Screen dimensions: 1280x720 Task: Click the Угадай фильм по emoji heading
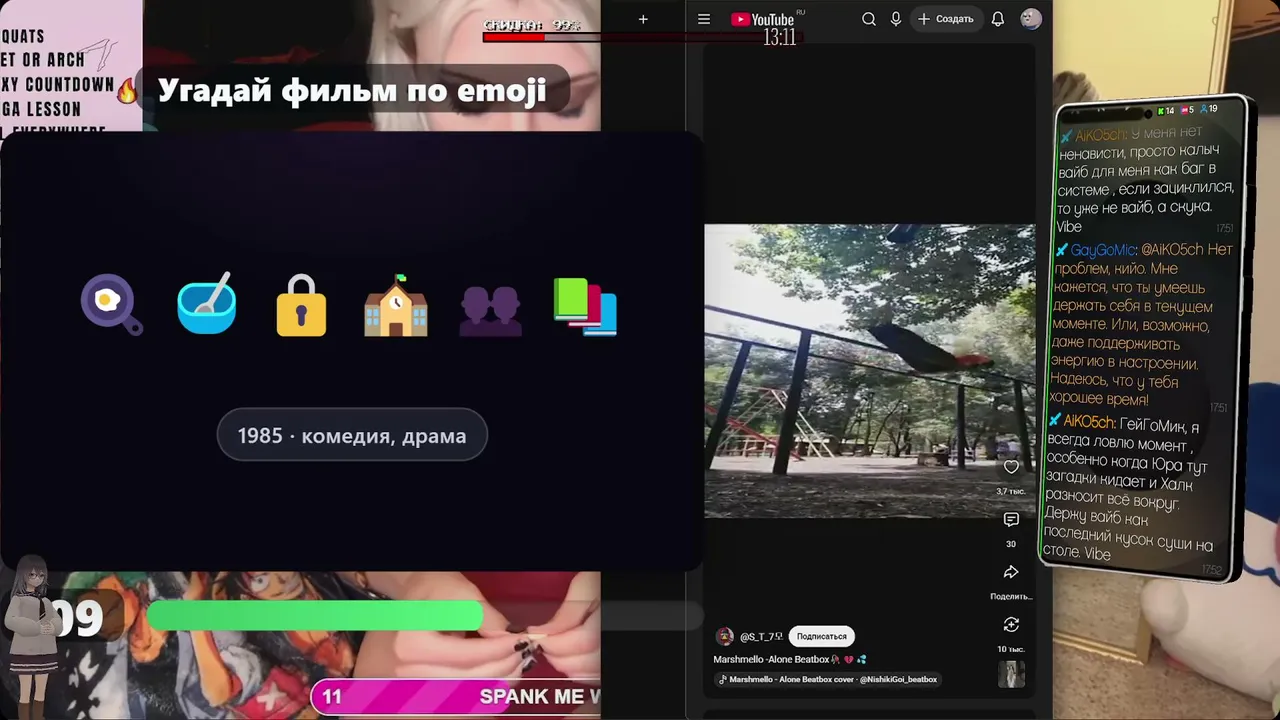[x=352, y=90]
